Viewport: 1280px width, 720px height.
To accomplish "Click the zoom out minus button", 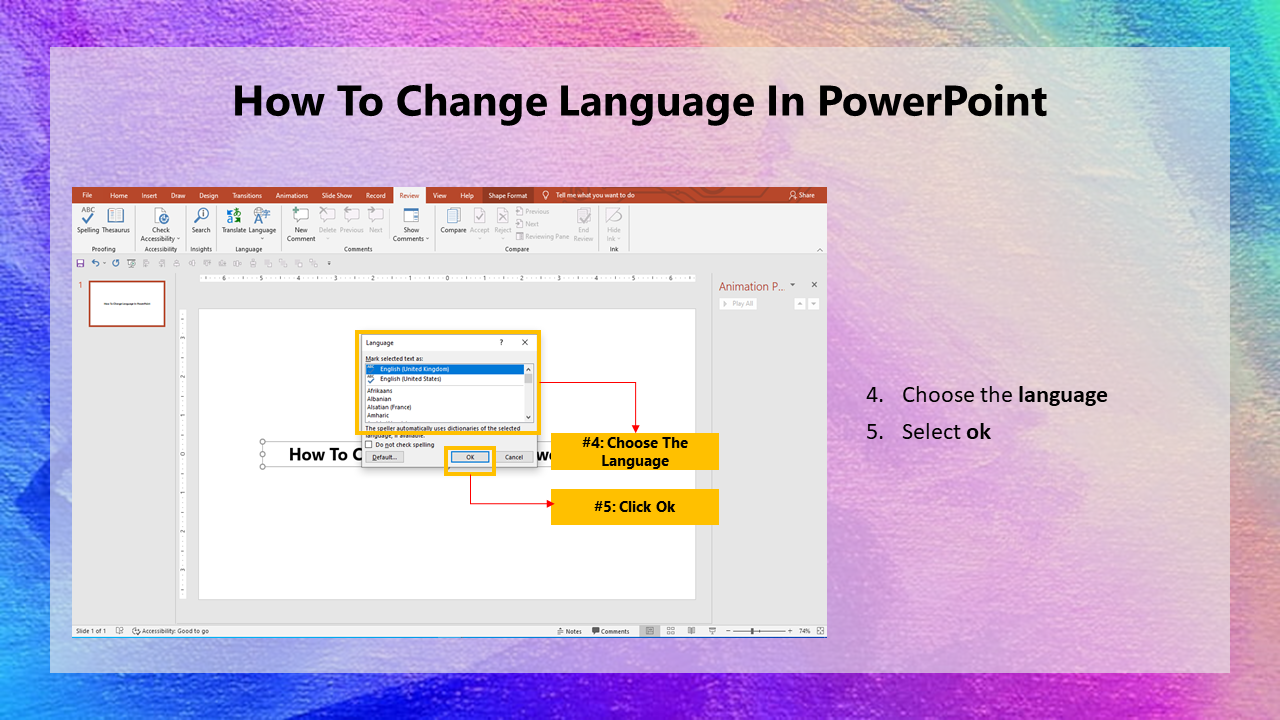I will [x=728, y=631].
